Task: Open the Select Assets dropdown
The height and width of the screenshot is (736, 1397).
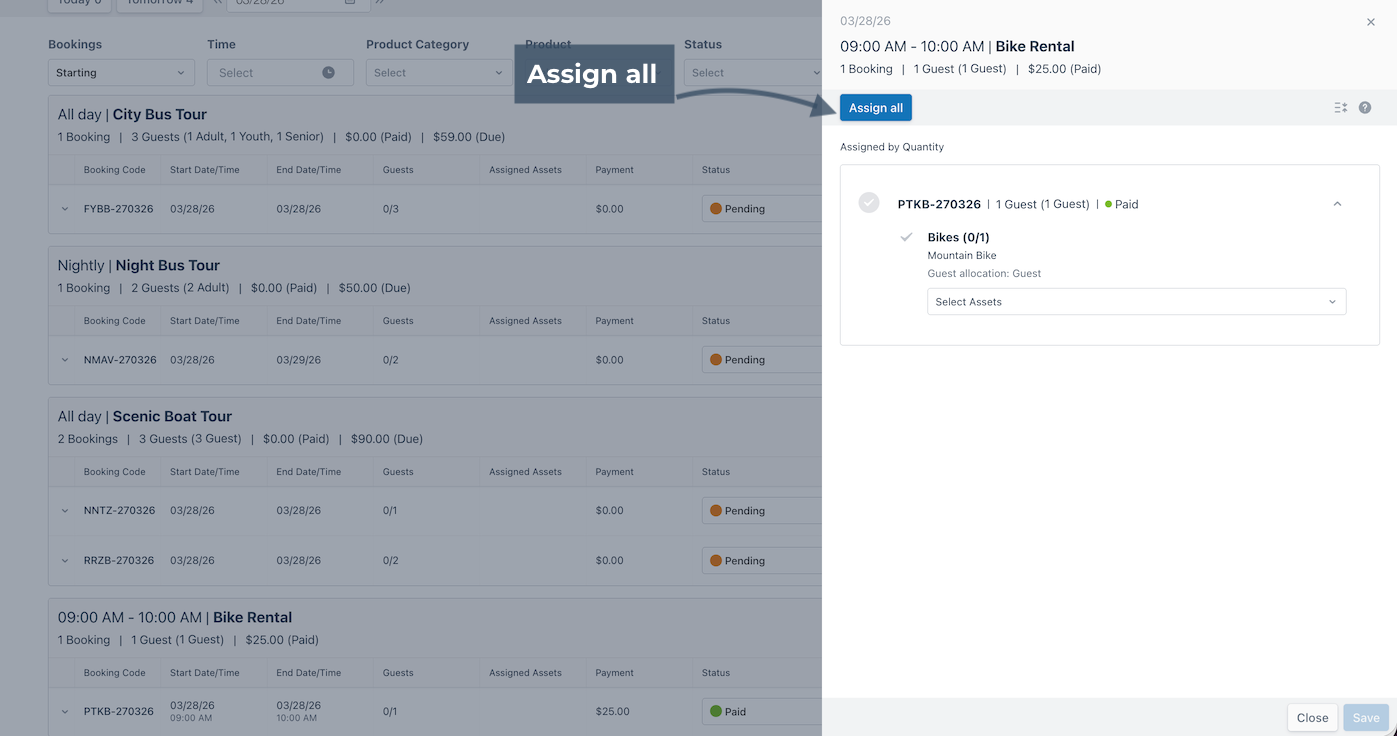Action: (x=1137, y=302)
